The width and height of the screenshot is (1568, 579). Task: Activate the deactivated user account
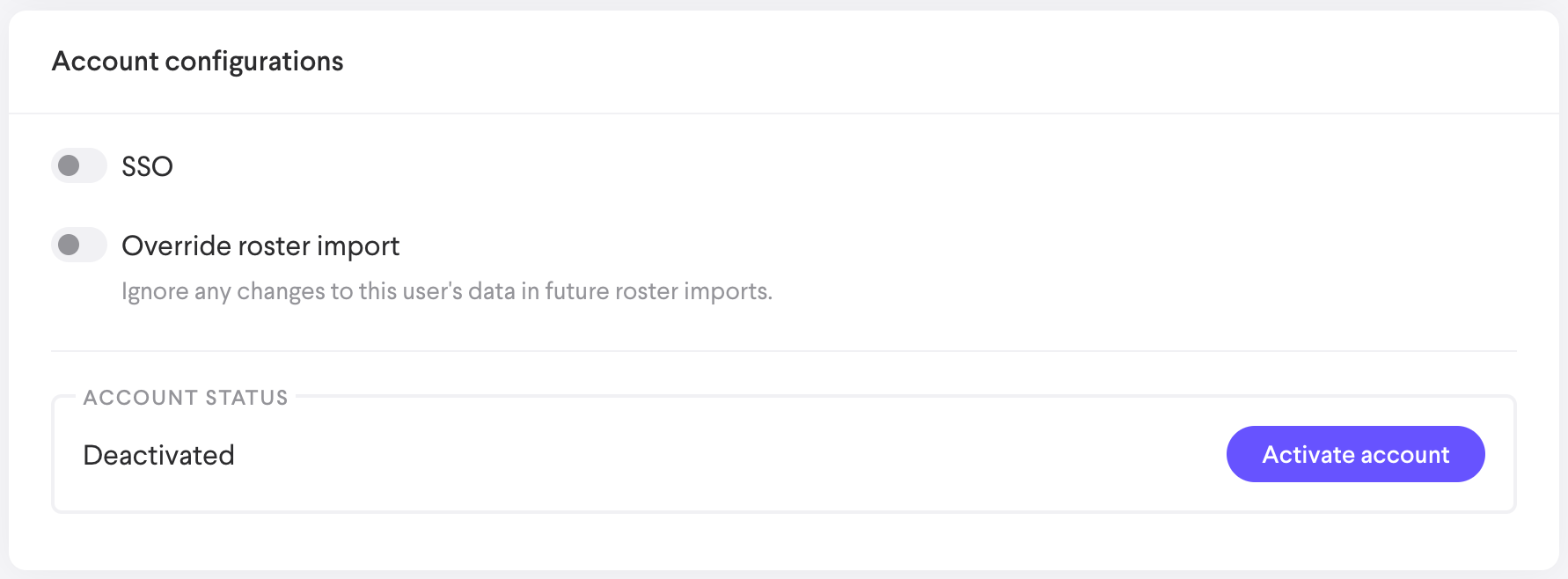click(1354, 454)
